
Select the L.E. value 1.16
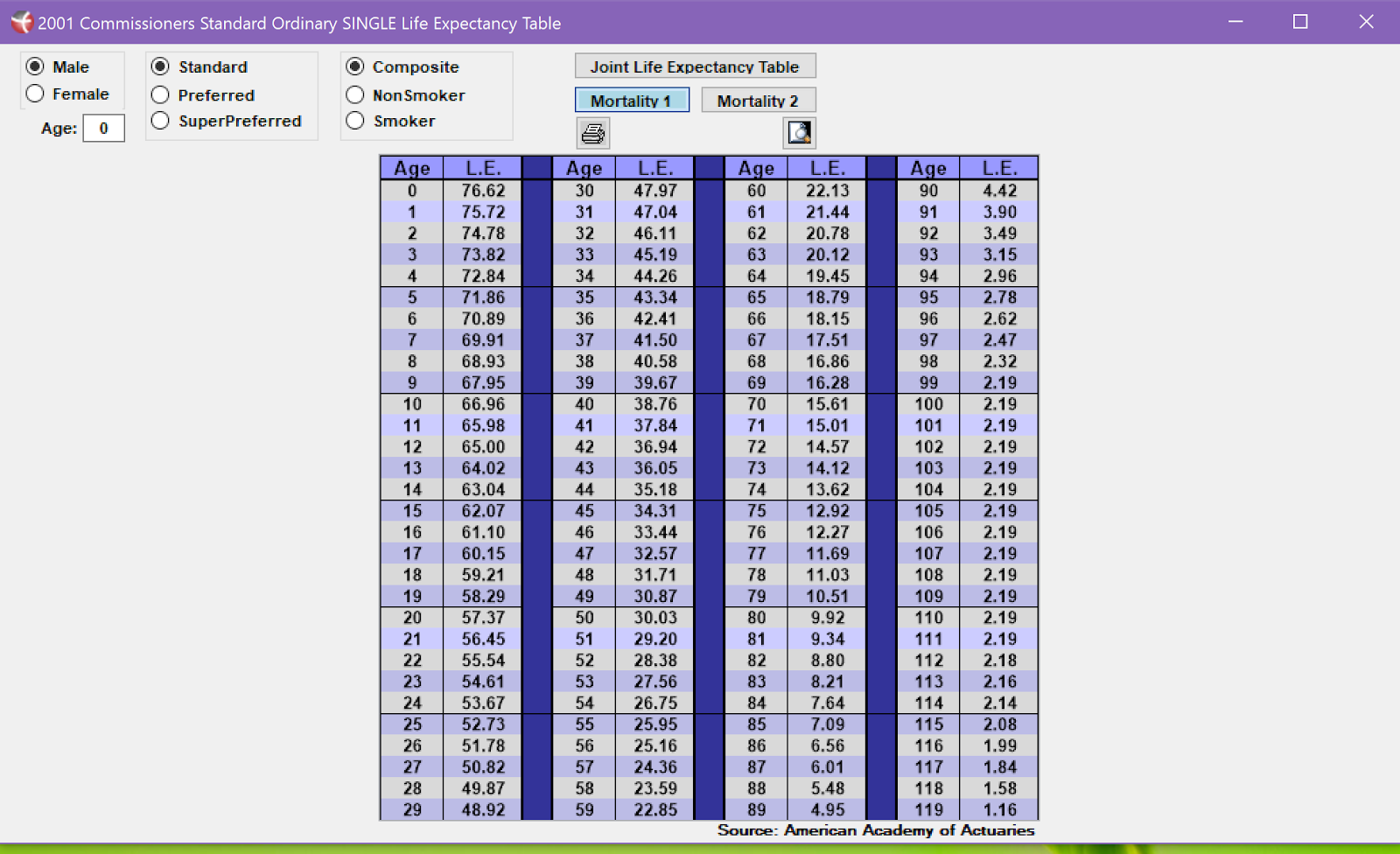pos(999,810)
